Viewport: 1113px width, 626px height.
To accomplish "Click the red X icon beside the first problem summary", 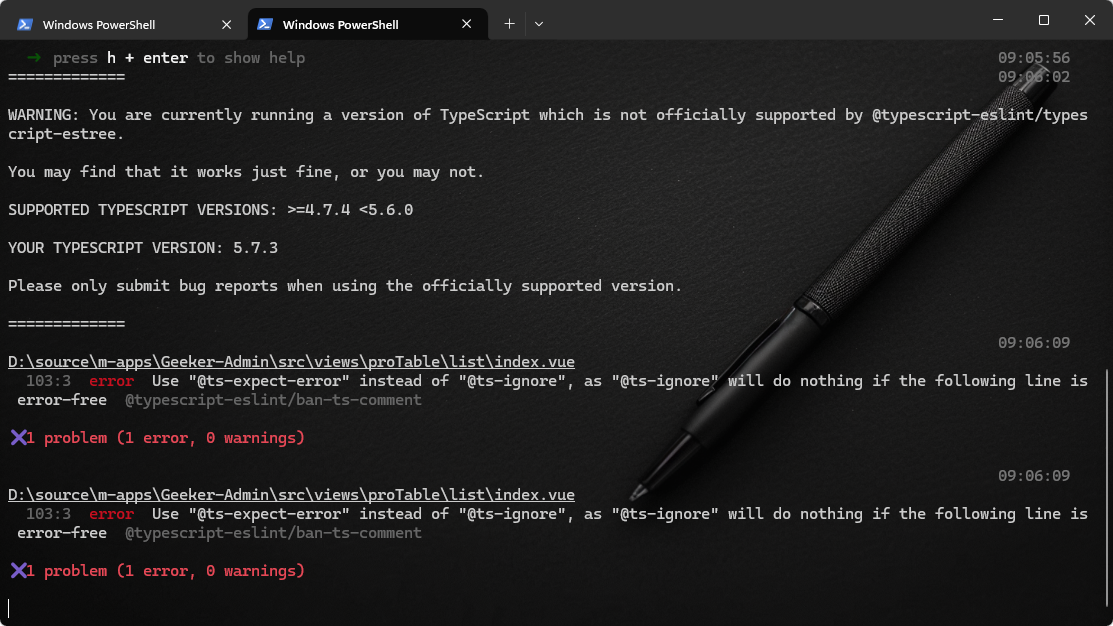I will pyautogui.click(x=20, y=437).
